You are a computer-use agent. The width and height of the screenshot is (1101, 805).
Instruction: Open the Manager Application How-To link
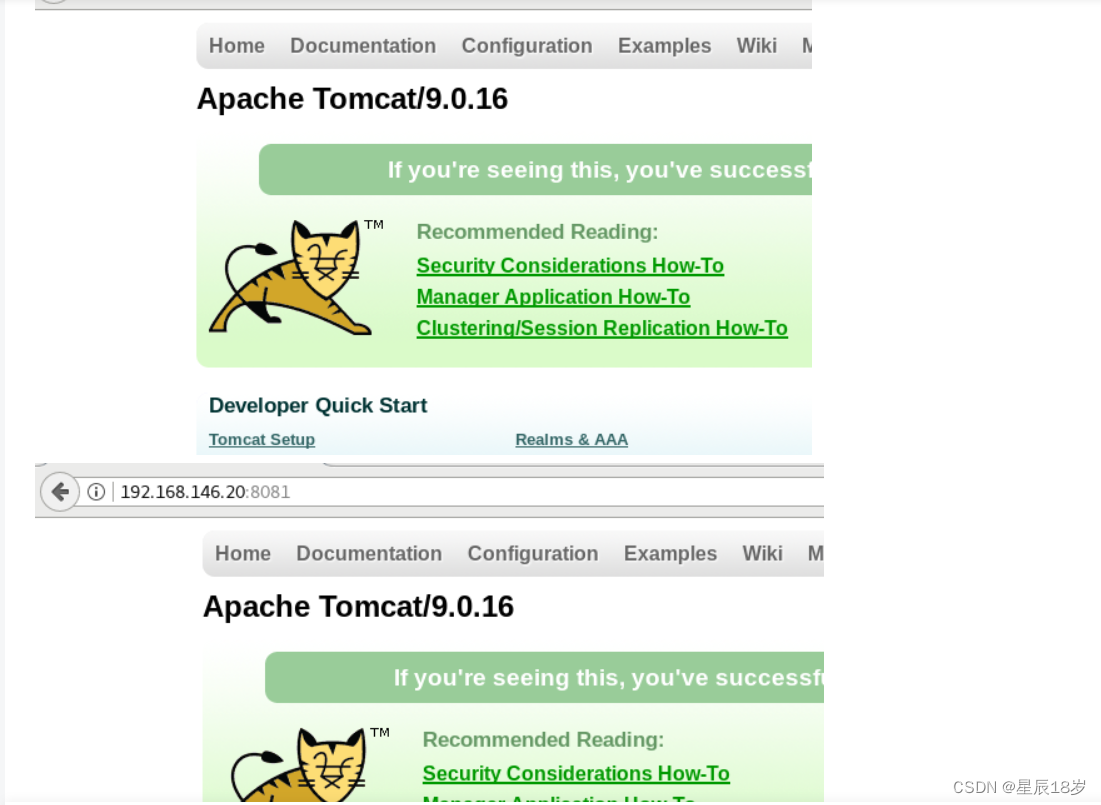pos(553,296)
